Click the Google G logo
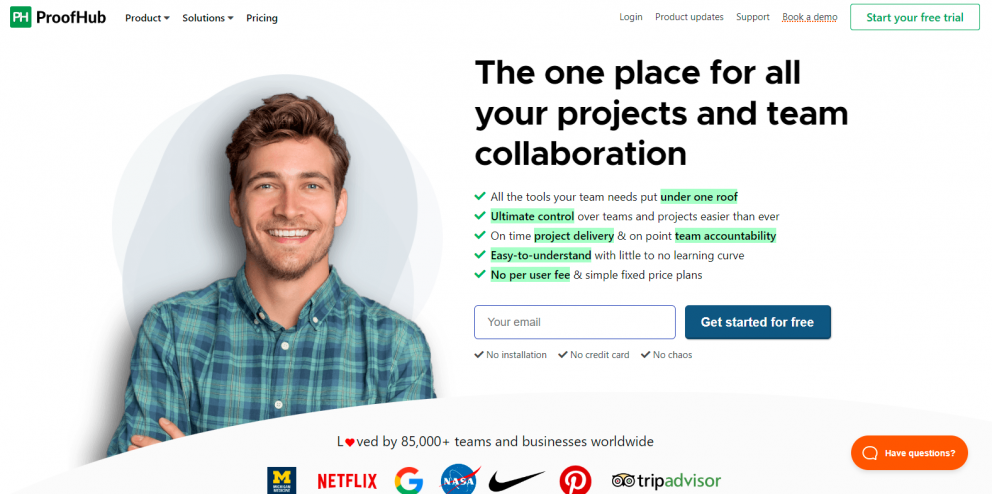Image resolution: width=992 pixels, height=494 pixels. coord(409,481)
